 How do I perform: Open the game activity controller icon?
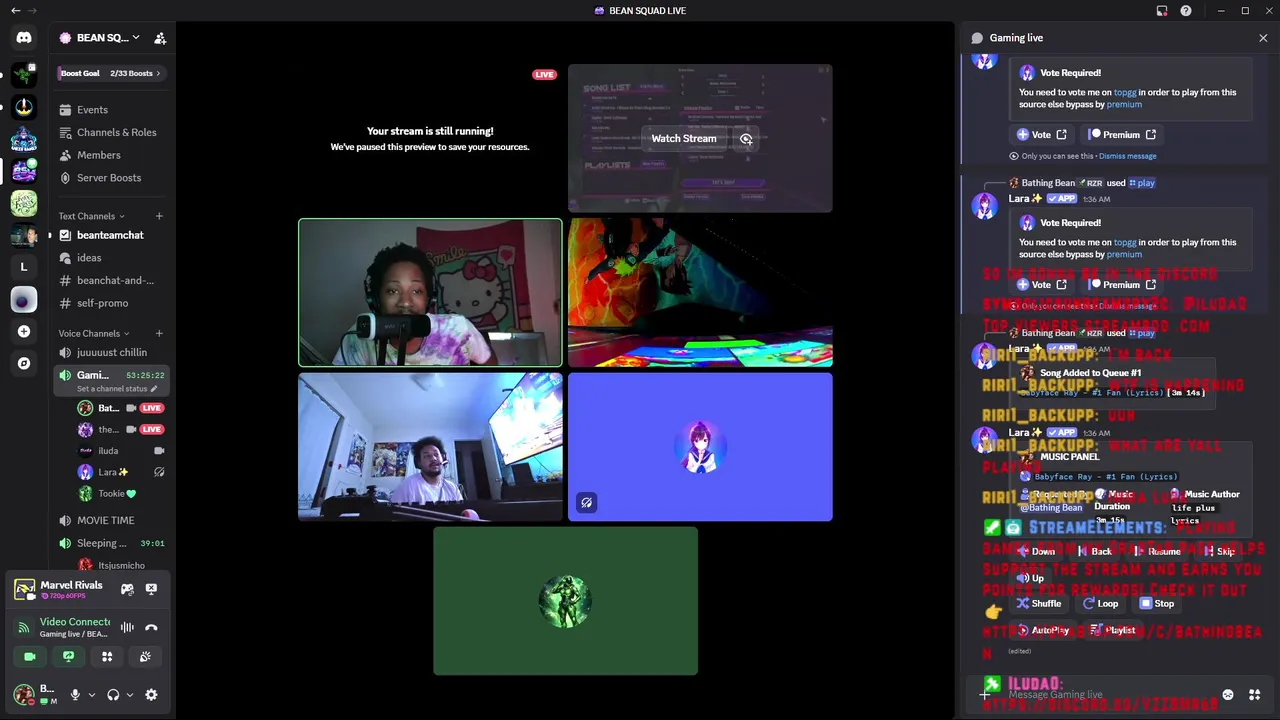pyautogui.click(x=127, y=589)
